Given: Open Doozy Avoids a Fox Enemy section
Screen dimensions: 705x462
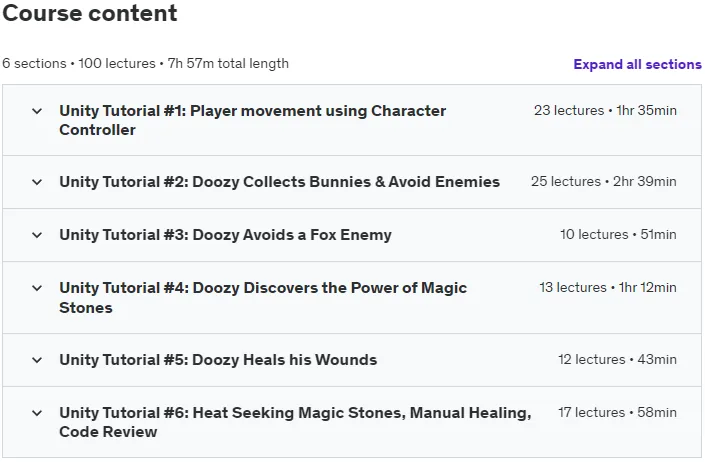Looking at the screenshot, I should [x=225, y=235].
